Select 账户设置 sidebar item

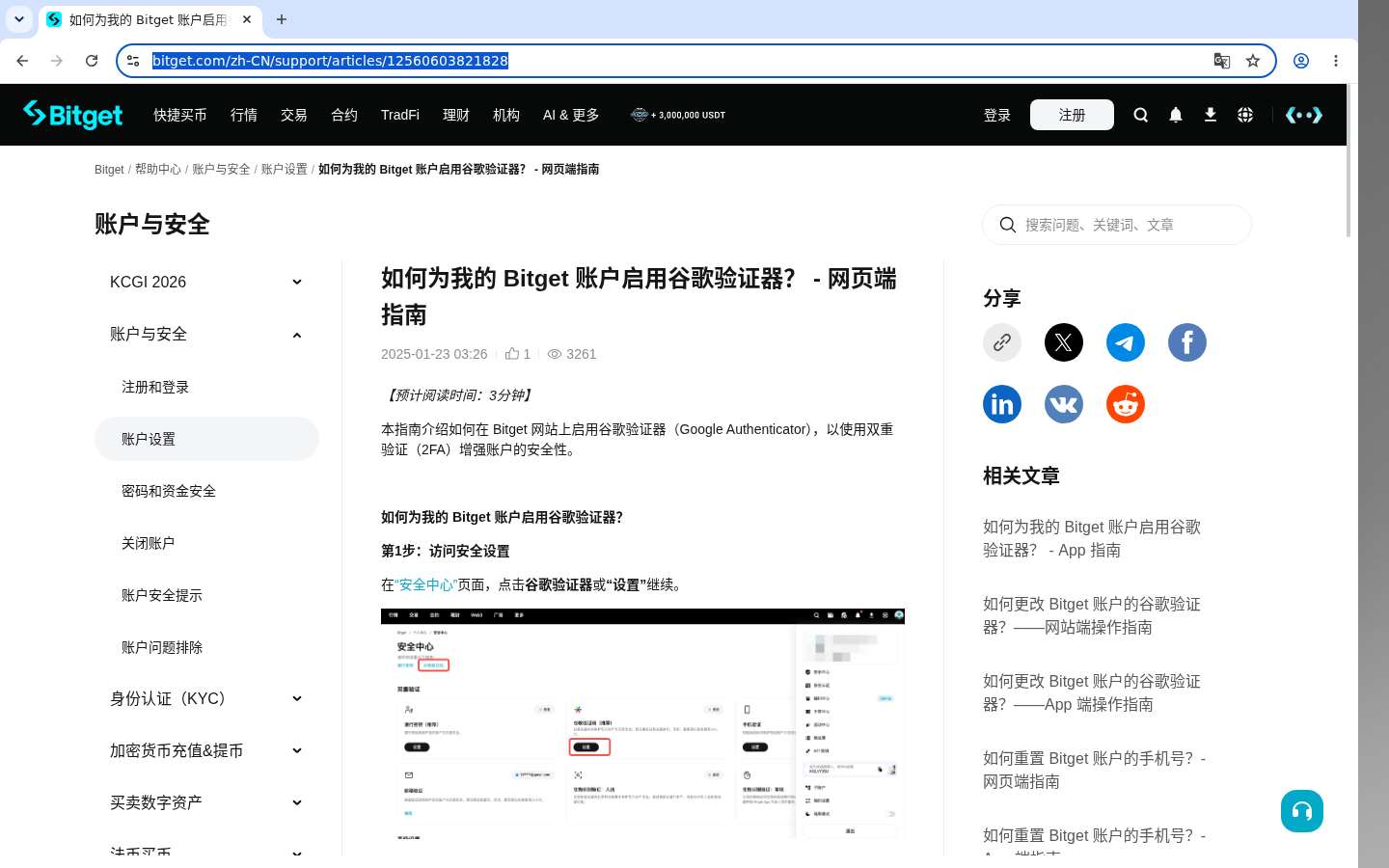click(x=206, y=439)
